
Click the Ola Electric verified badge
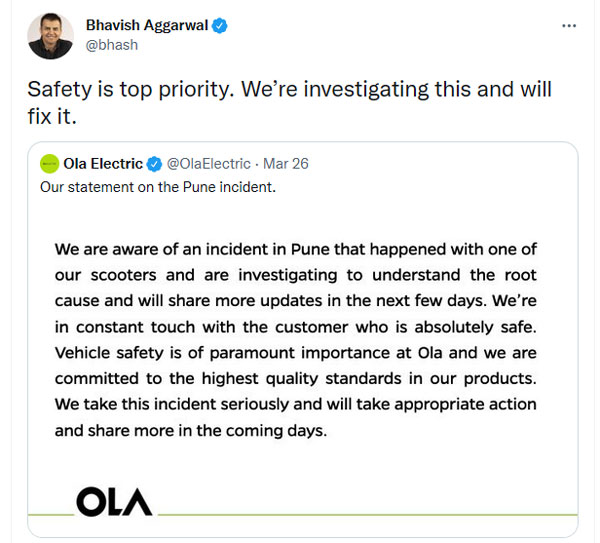point(154,163)
